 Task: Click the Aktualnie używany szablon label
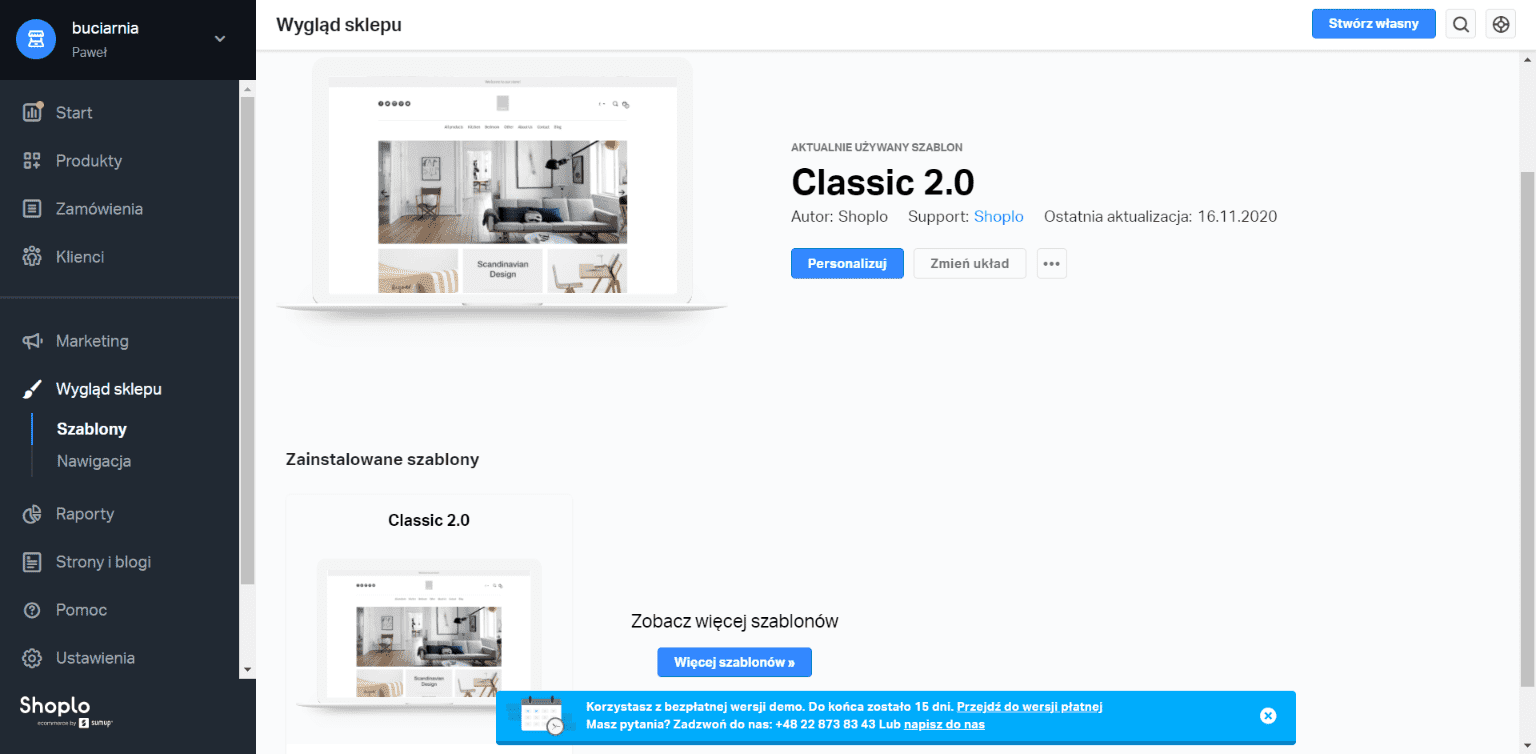point(877,147)
